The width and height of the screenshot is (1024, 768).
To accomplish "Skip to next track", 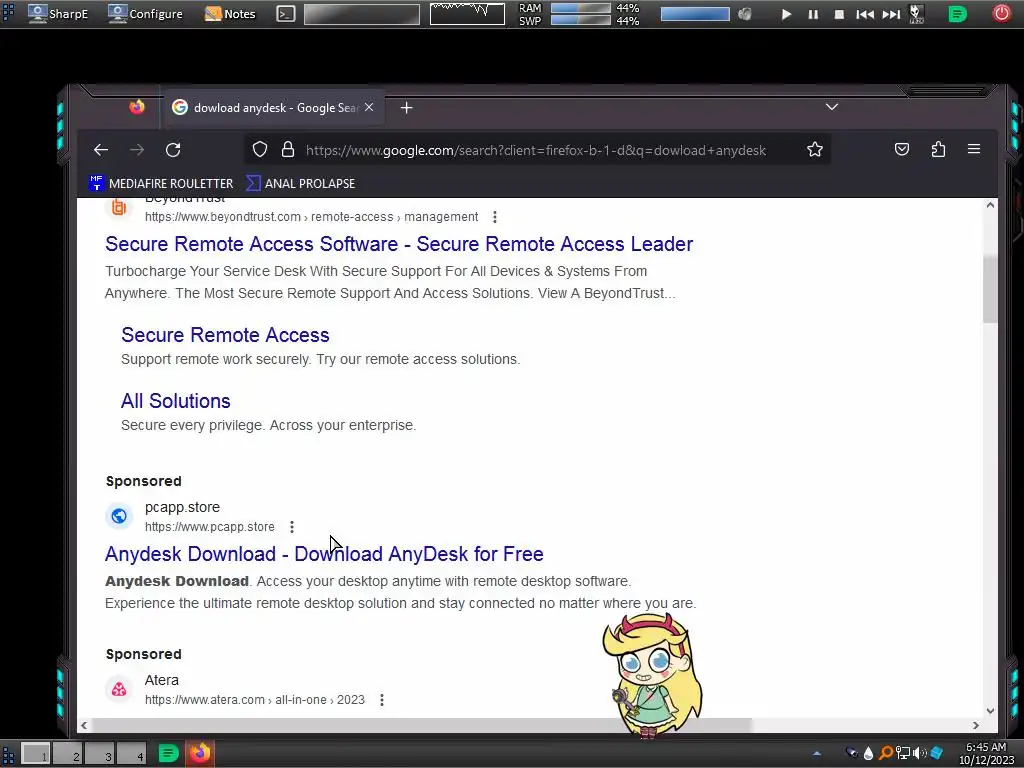I will click(891, 14).
